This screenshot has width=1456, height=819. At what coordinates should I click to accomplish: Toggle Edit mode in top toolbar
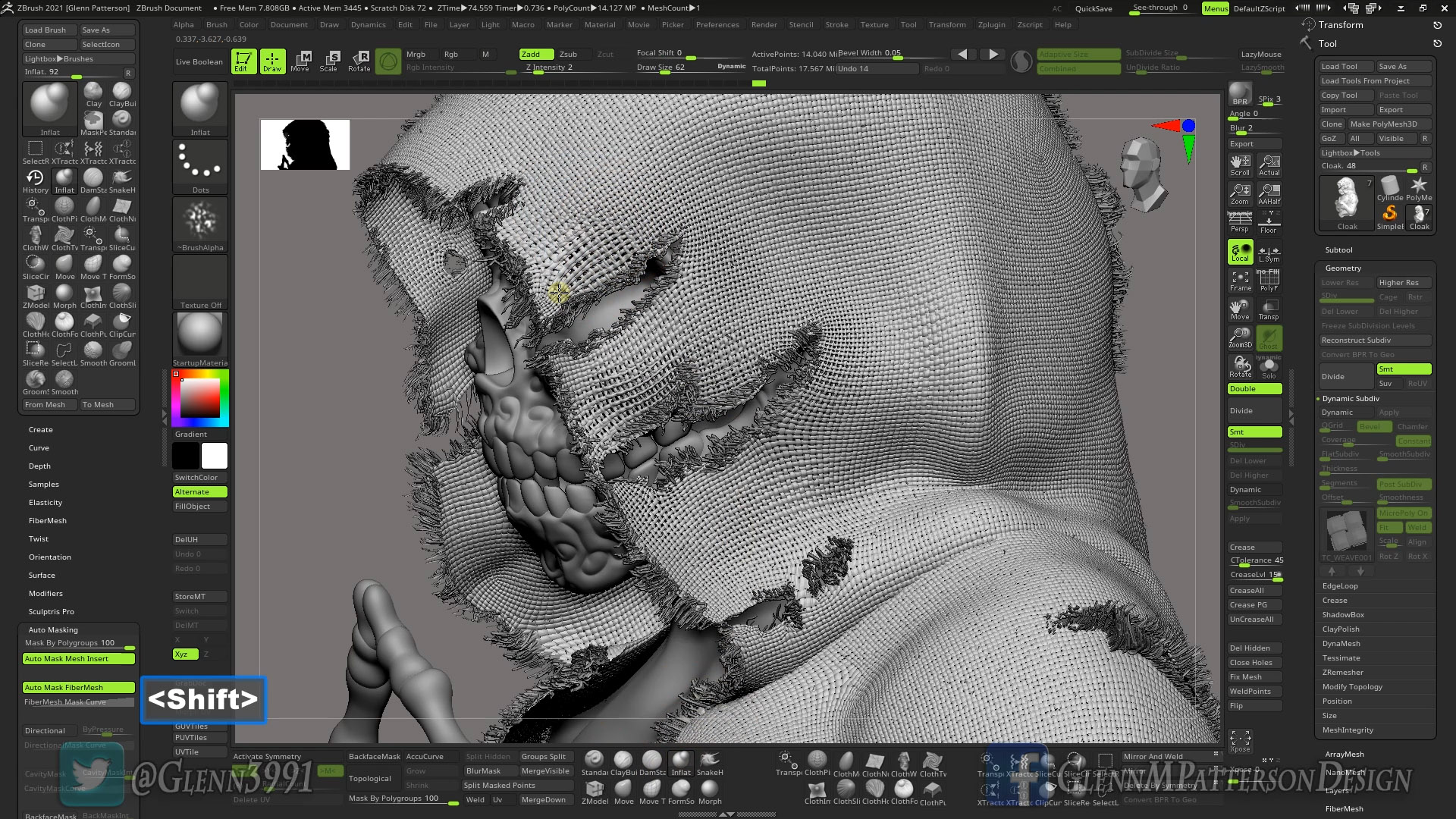243,61
